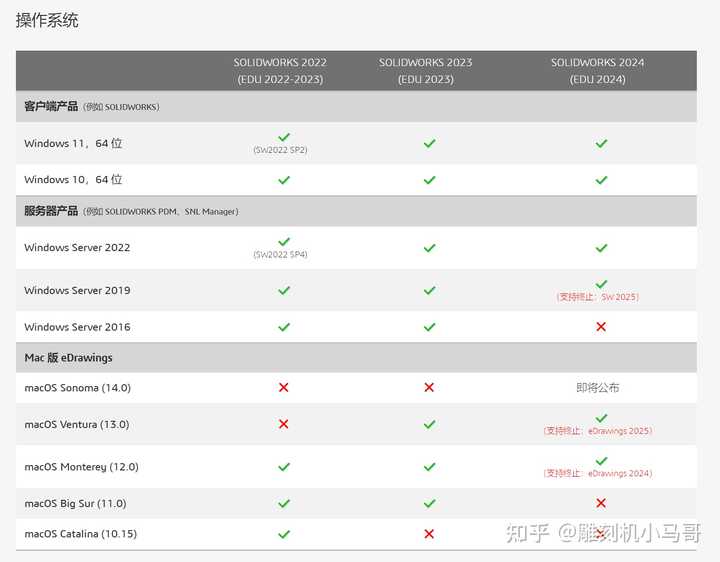The image size is (720, 562).
Task: Click Windows Server 2019 checkmark under 2022
Action: (284, 290)
